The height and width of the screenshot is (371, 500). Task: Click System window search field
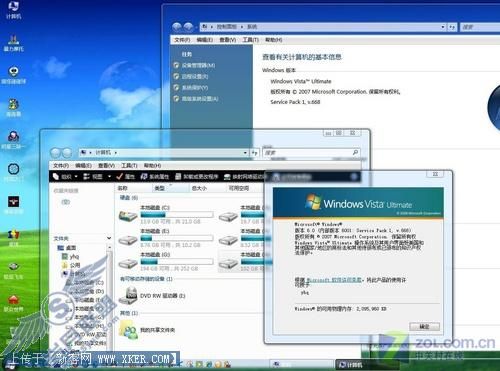[x=480, y=27]
